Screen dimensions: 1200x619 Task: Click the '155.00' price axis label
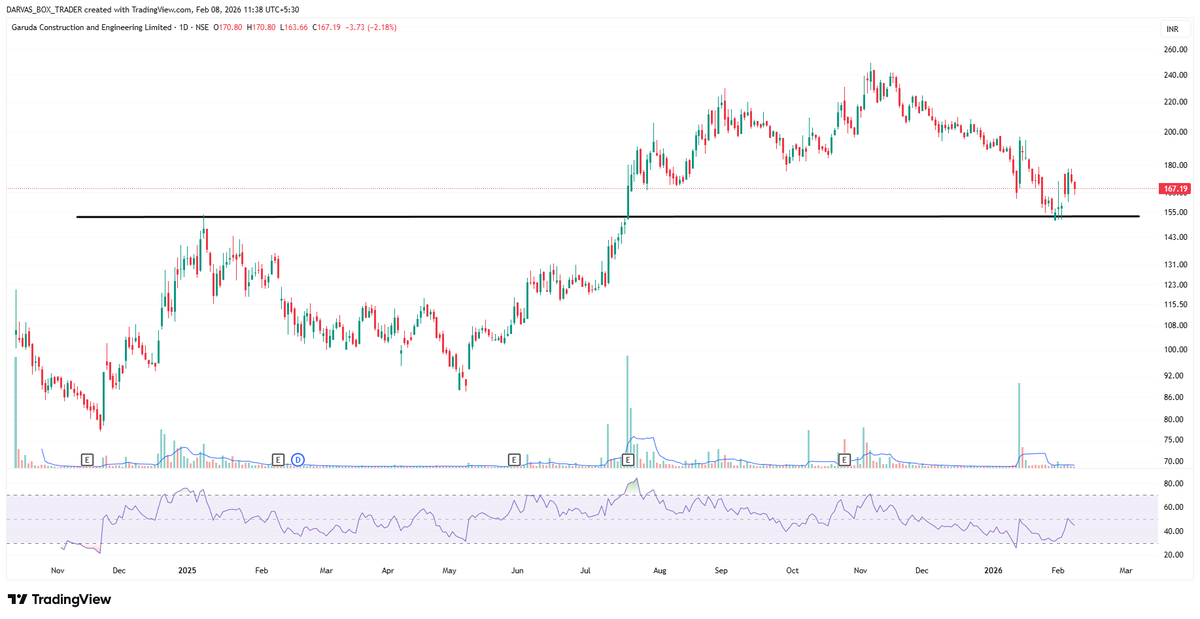[x=1174, y=212]
